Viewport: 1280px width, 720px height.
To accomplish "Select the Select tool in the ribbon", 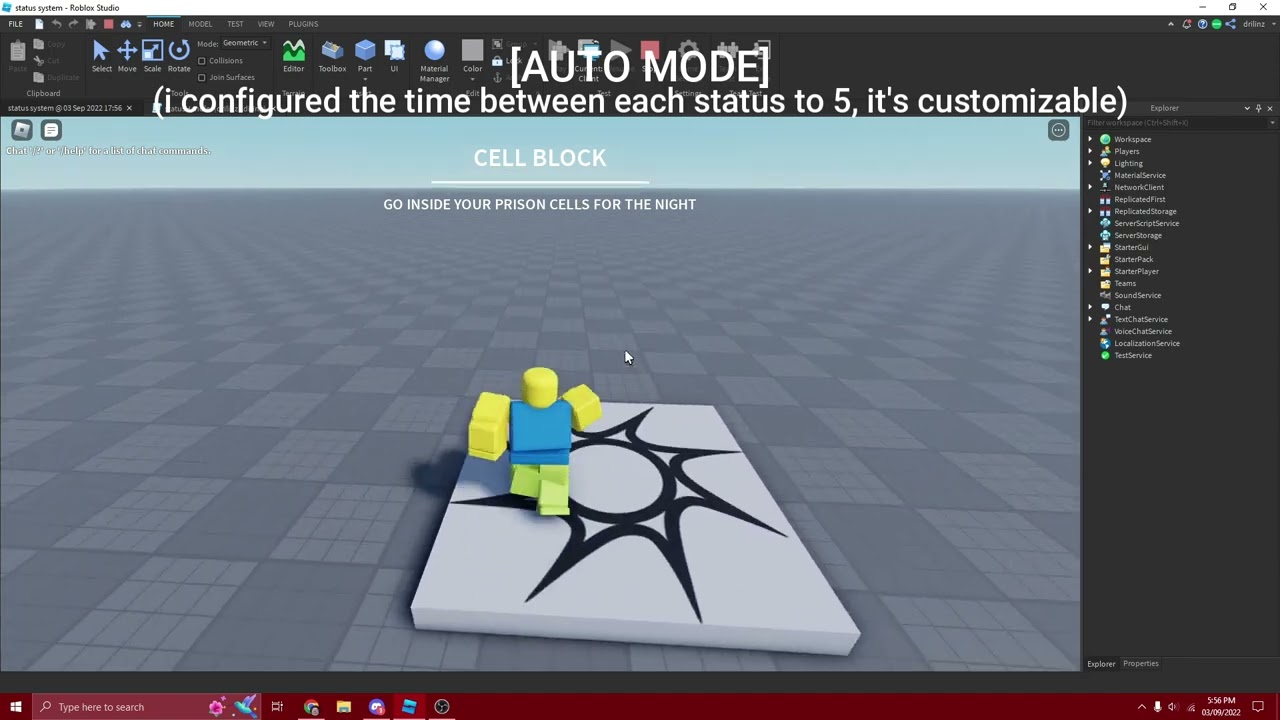I will coord(101,57).
